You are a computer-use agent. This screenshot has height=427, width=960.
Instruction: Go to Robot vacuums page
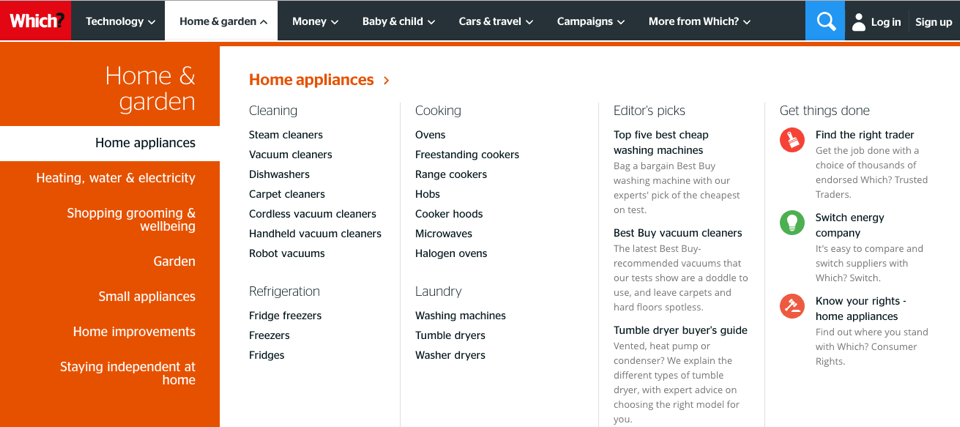coord(287,254)
